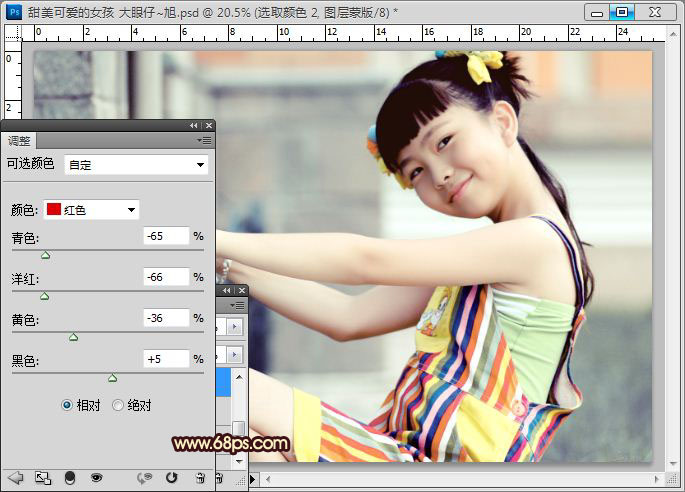
Task: Close the adjustments panel with X button
Action: (x=209, y=126)
